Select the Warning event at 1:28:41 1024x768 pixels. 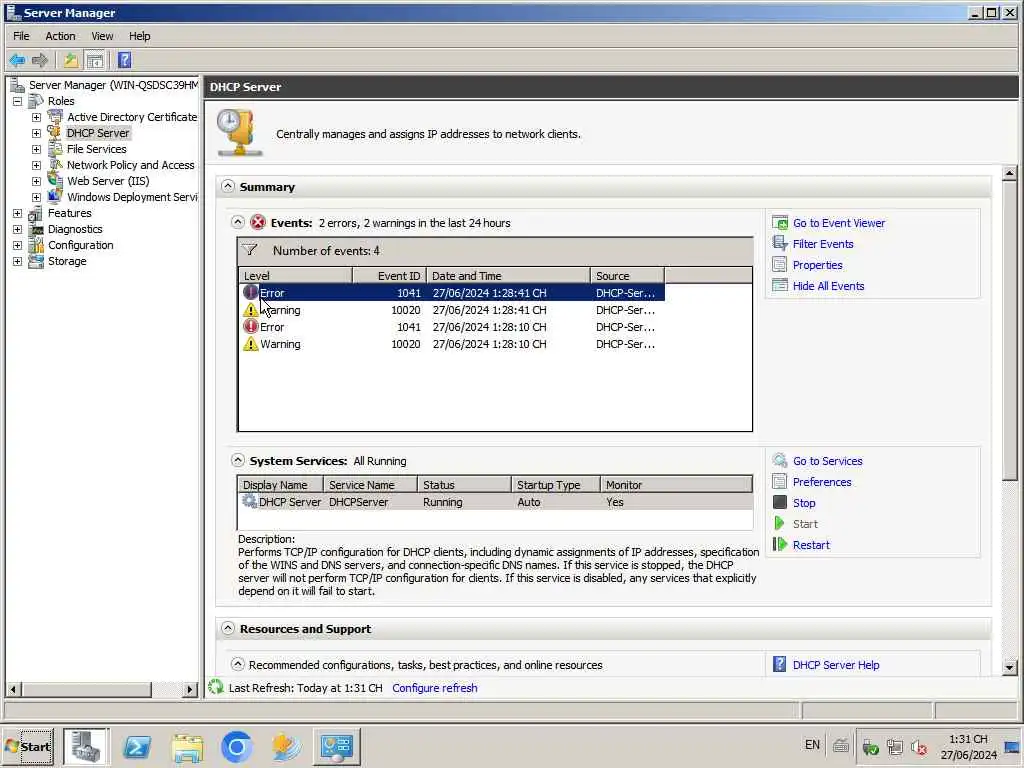click(x=453, y=310)
